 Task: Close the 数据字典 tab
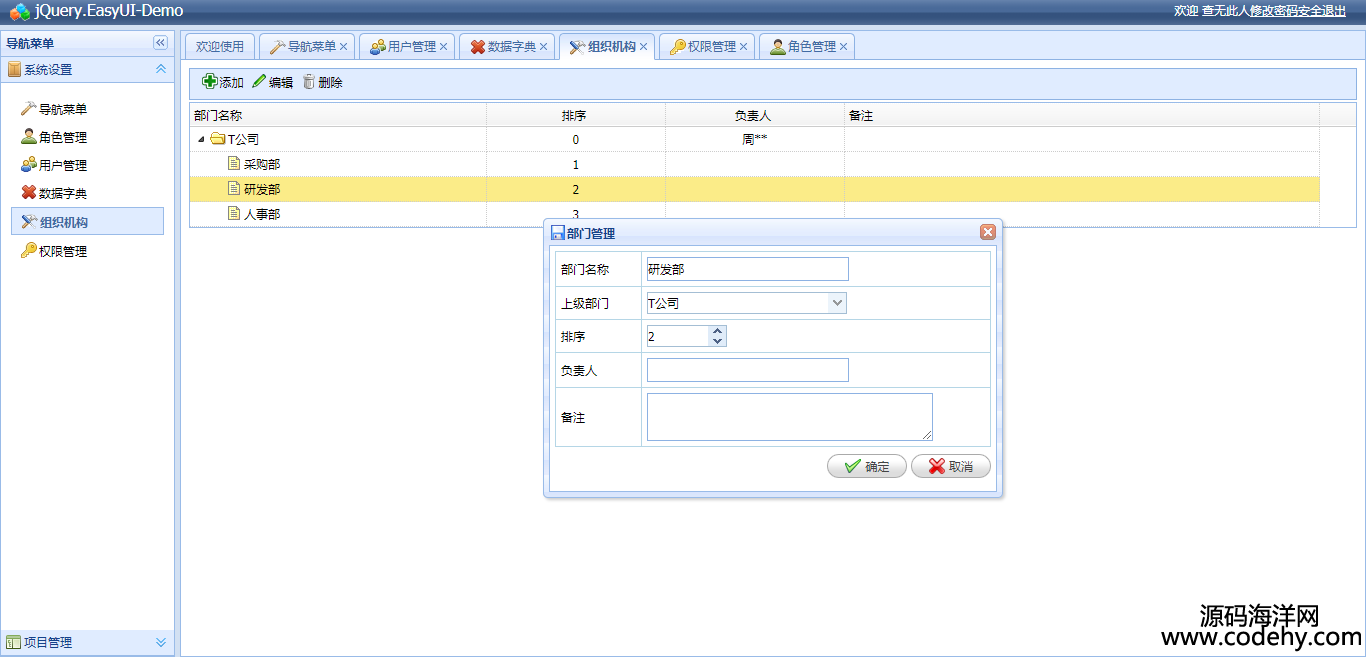coord(544,47)
